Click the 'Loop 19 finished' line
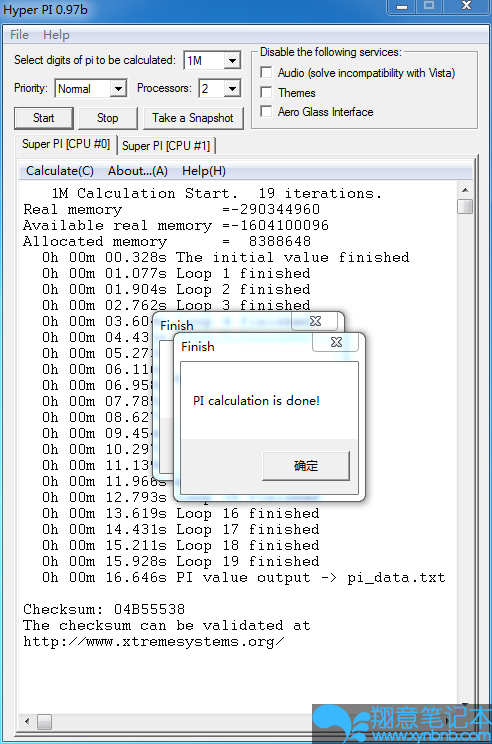The height and width of the screenshot is (744, 492). pos(181,561)
